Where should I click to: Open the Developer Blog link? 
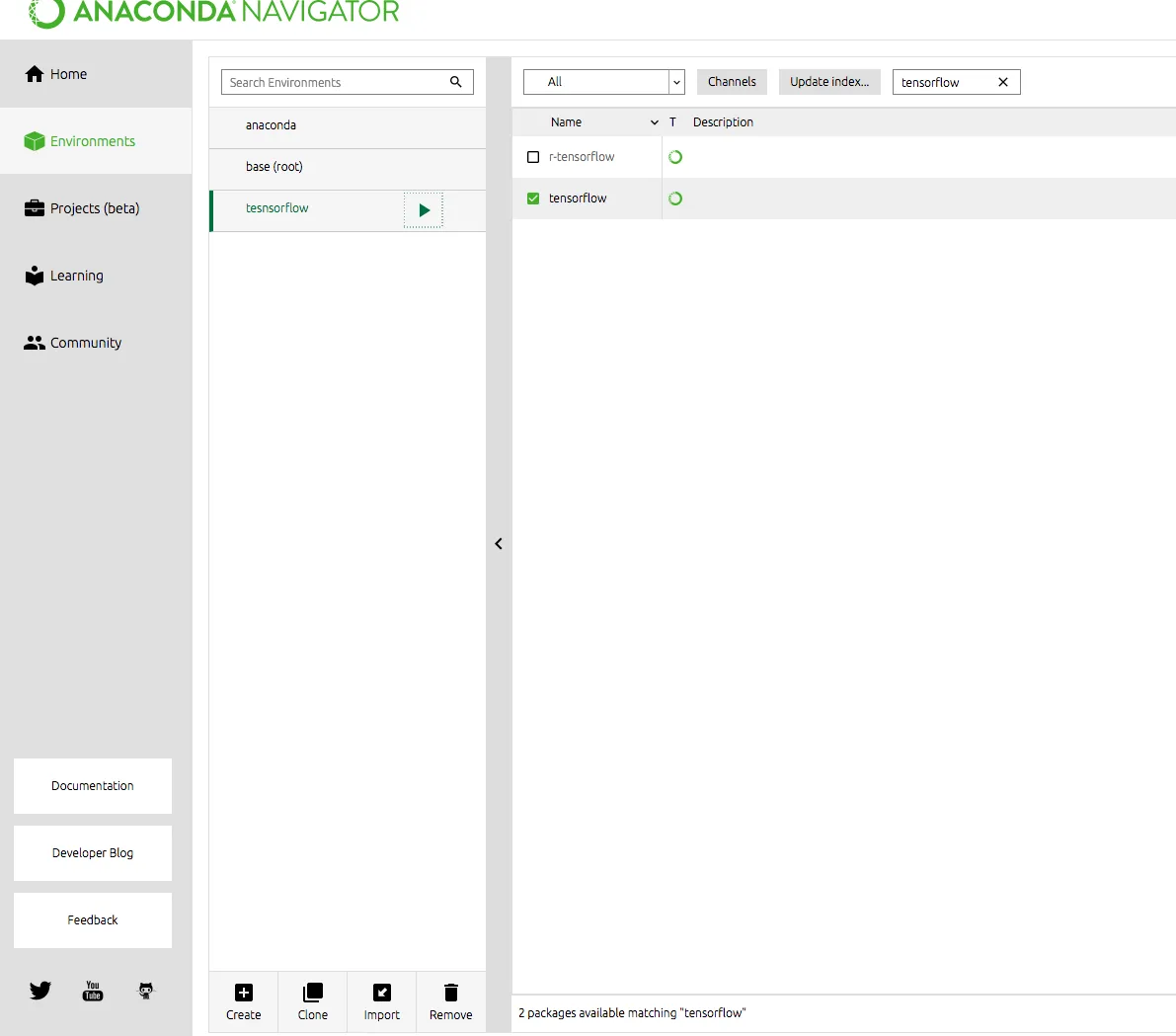92,853
